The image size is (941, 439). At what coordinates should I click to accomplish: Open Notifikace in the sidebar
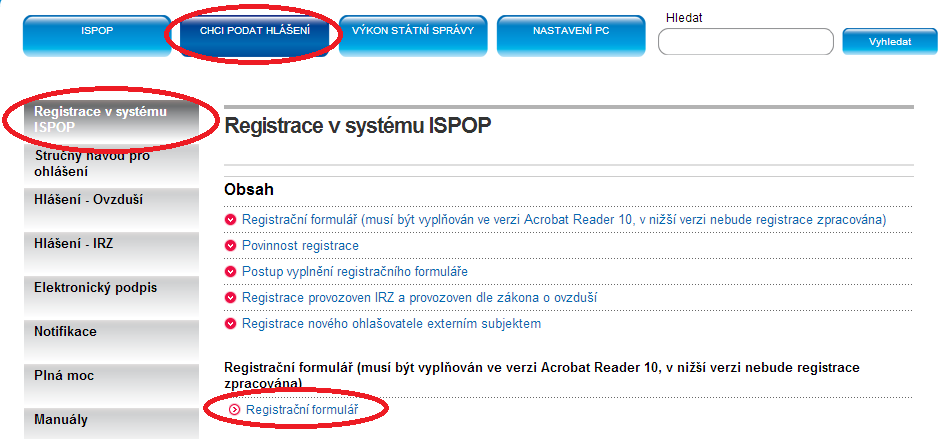[x=111, y=341]
